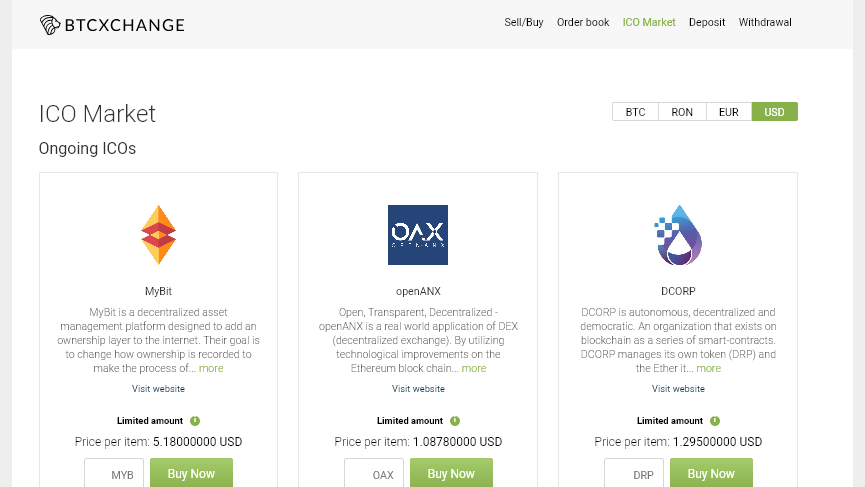
Task: Visit the MyBit website link
Action: (158, 389)
